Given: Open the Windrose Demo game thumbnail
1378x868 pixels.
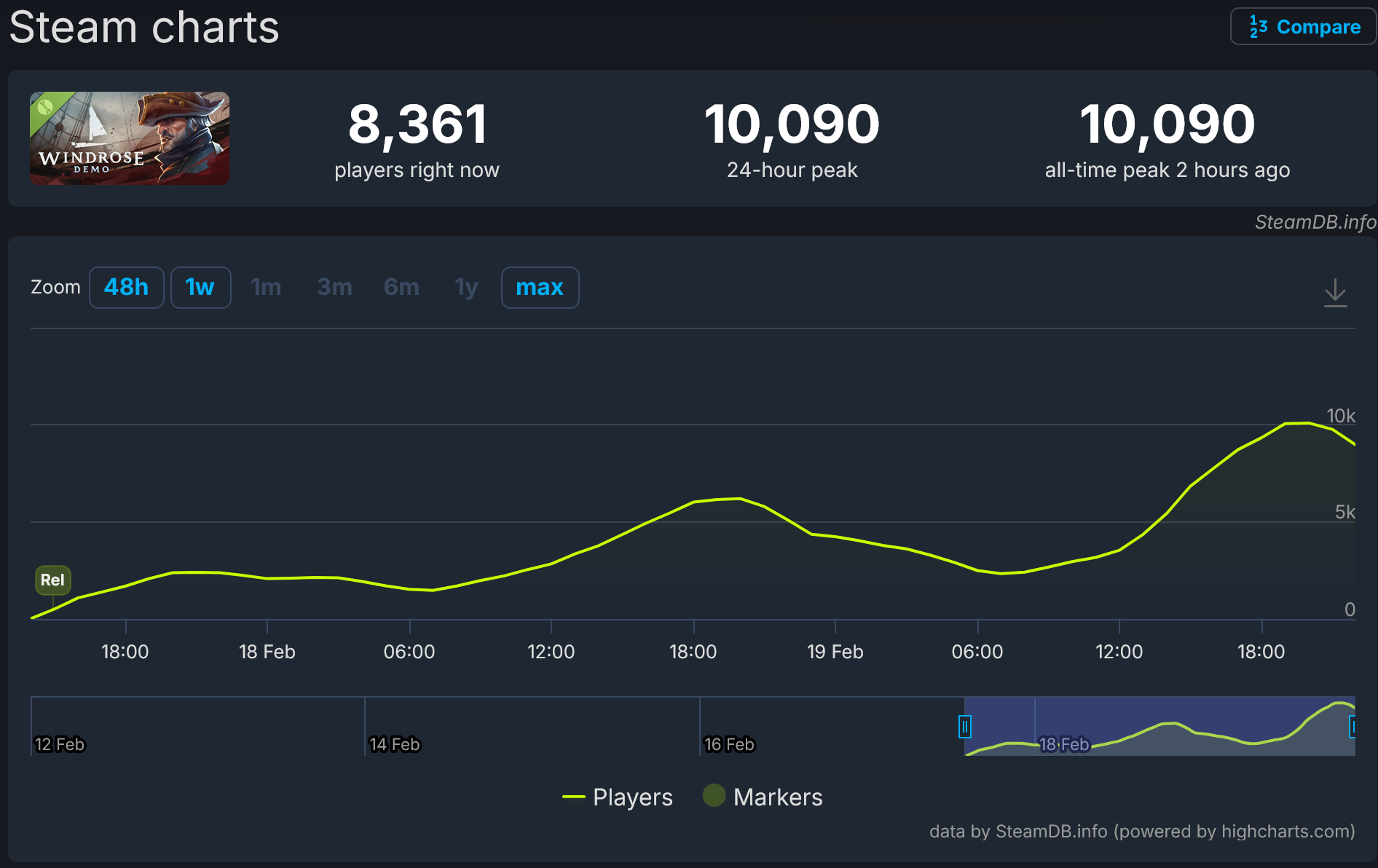Looking at the screenshot, I should coord(130,138).
